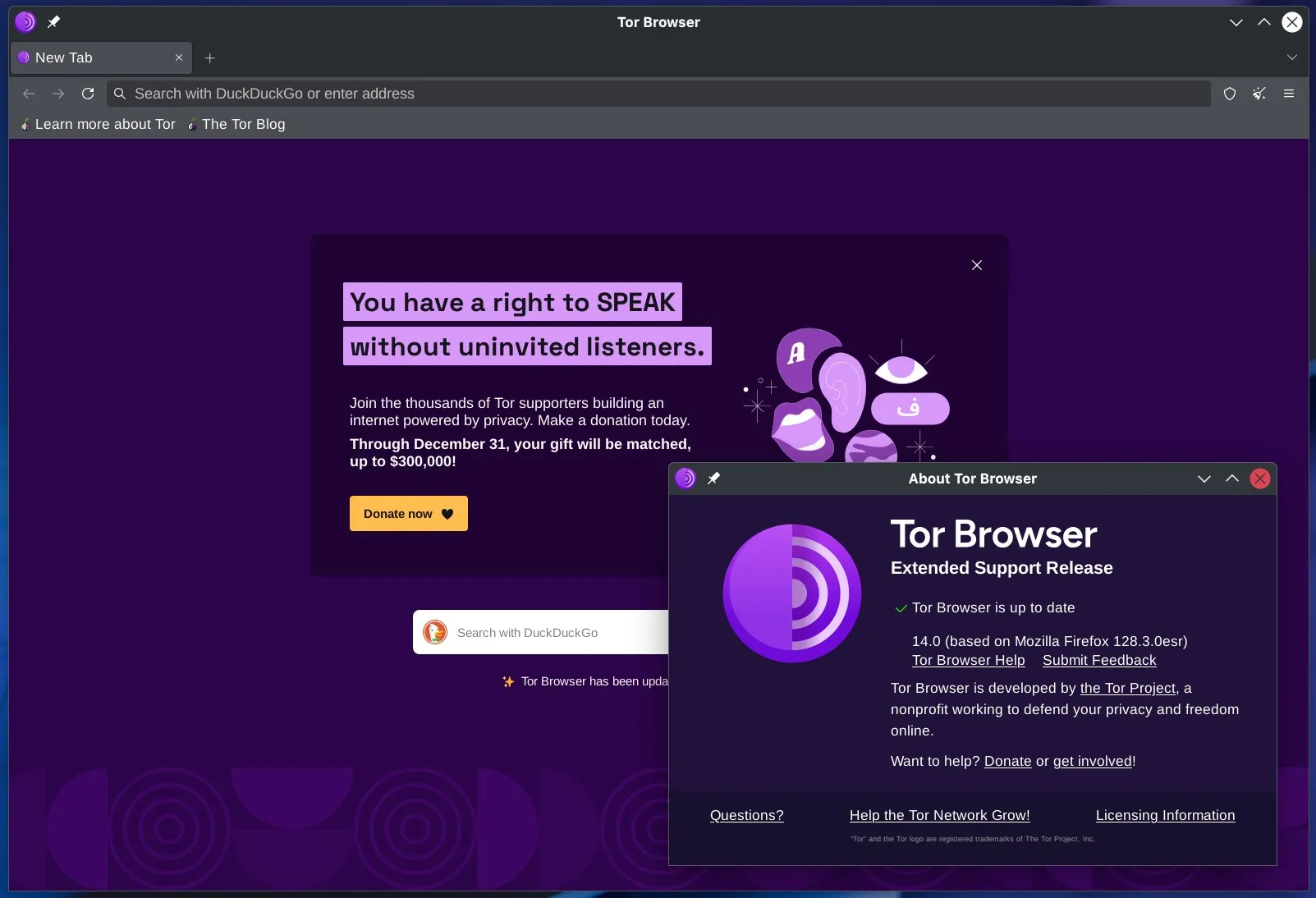1316x898 pixels.
Task: Open a new tab with plus button
Action: click(210, 58)
